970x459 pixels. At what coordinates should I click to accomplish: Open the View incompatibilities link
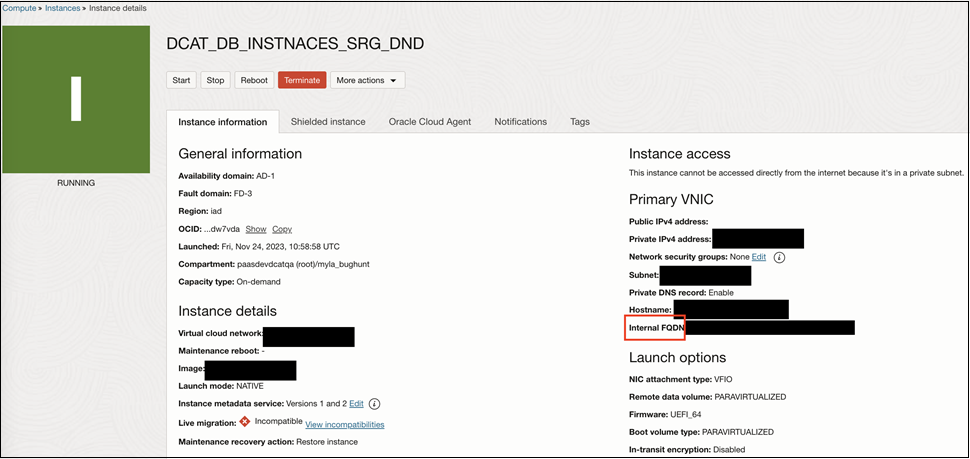click(344, 425)
